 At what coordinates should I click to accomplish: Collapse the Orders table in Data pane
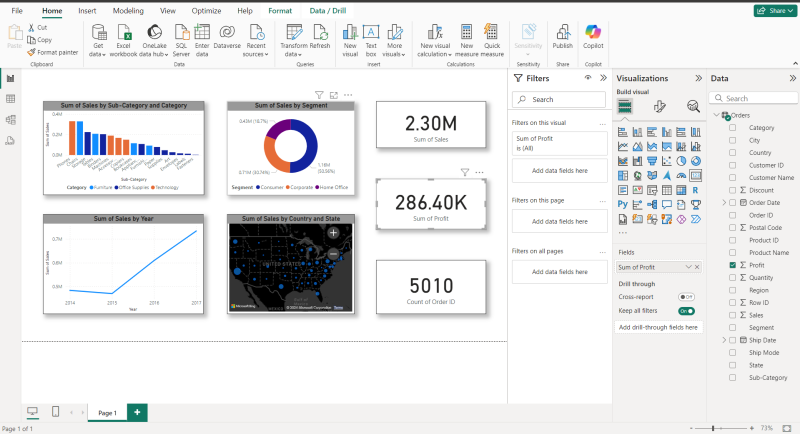tap(716, 115)
